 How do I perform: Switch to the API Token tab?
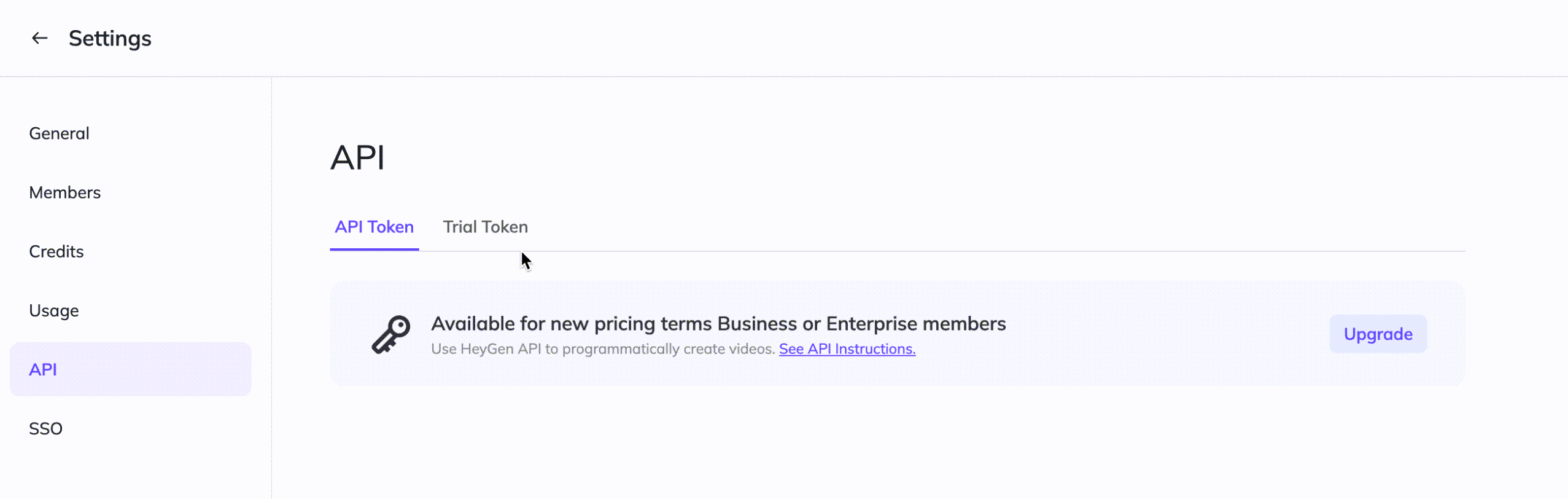tap(374, 227)
